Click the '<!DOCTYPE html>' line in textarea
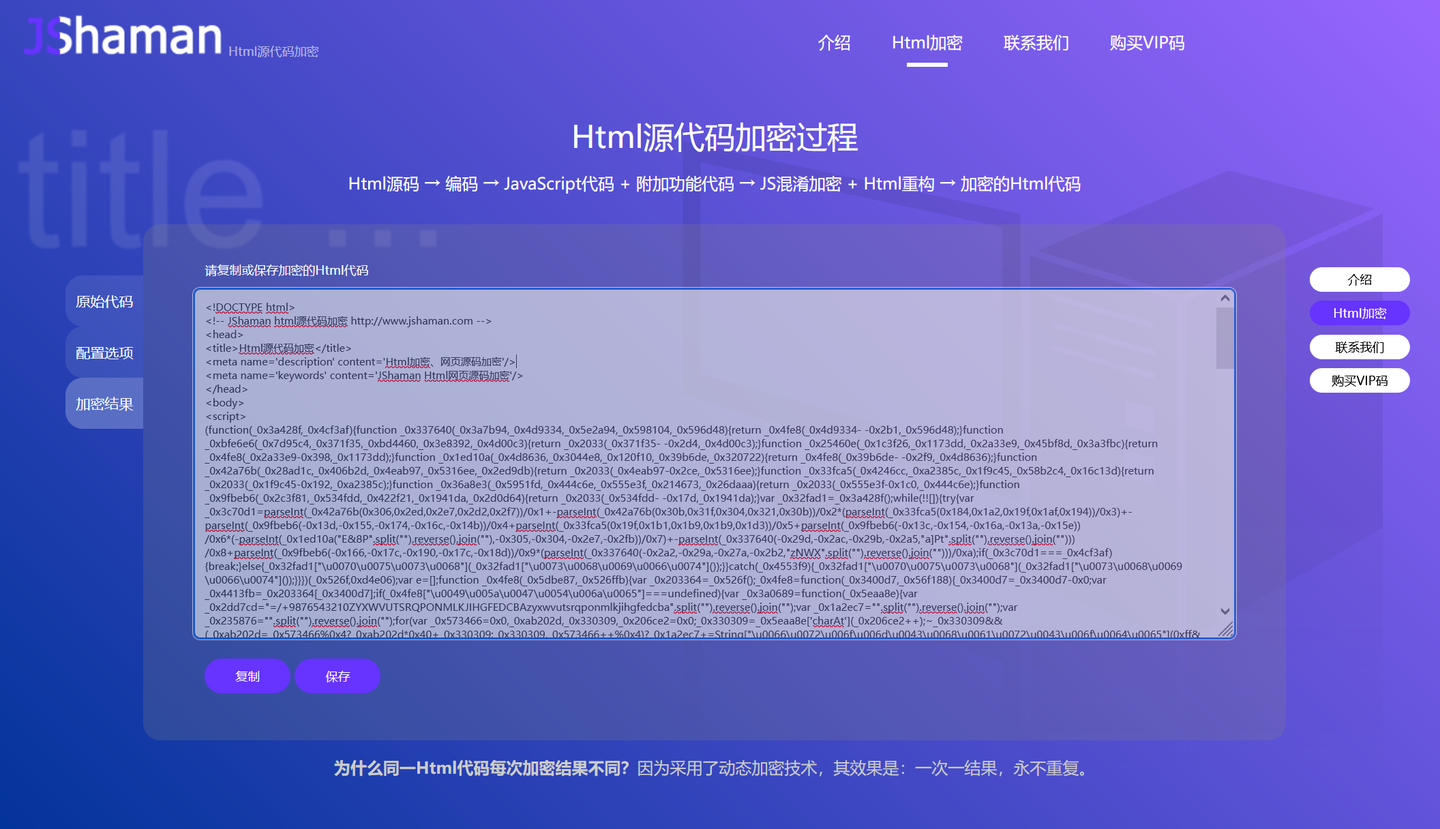1440x829 pixels. tap(250, 307)
